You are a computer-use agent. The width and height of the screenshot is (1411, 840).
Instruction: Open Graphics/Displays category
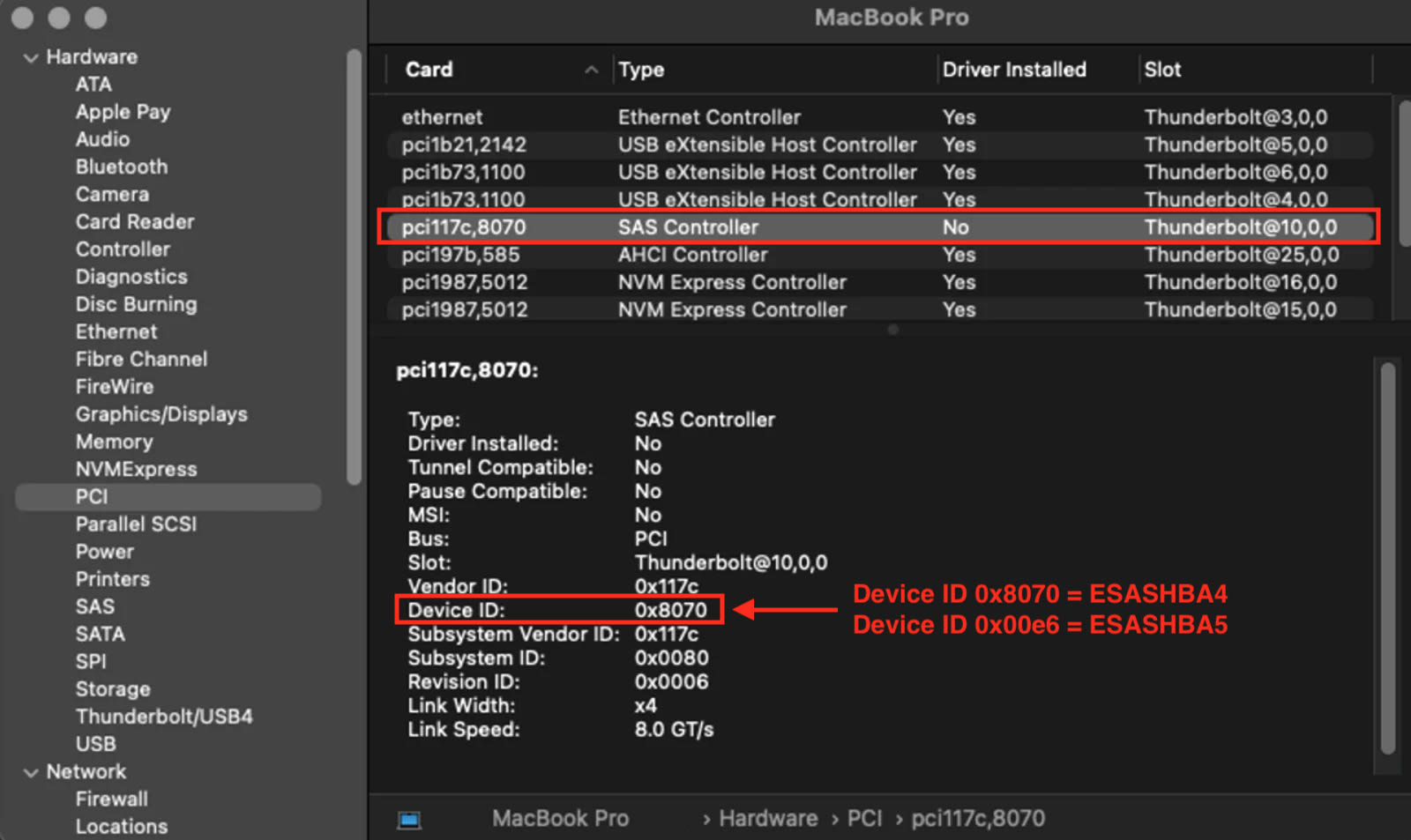pyautogui.click(x=161, y=414)
